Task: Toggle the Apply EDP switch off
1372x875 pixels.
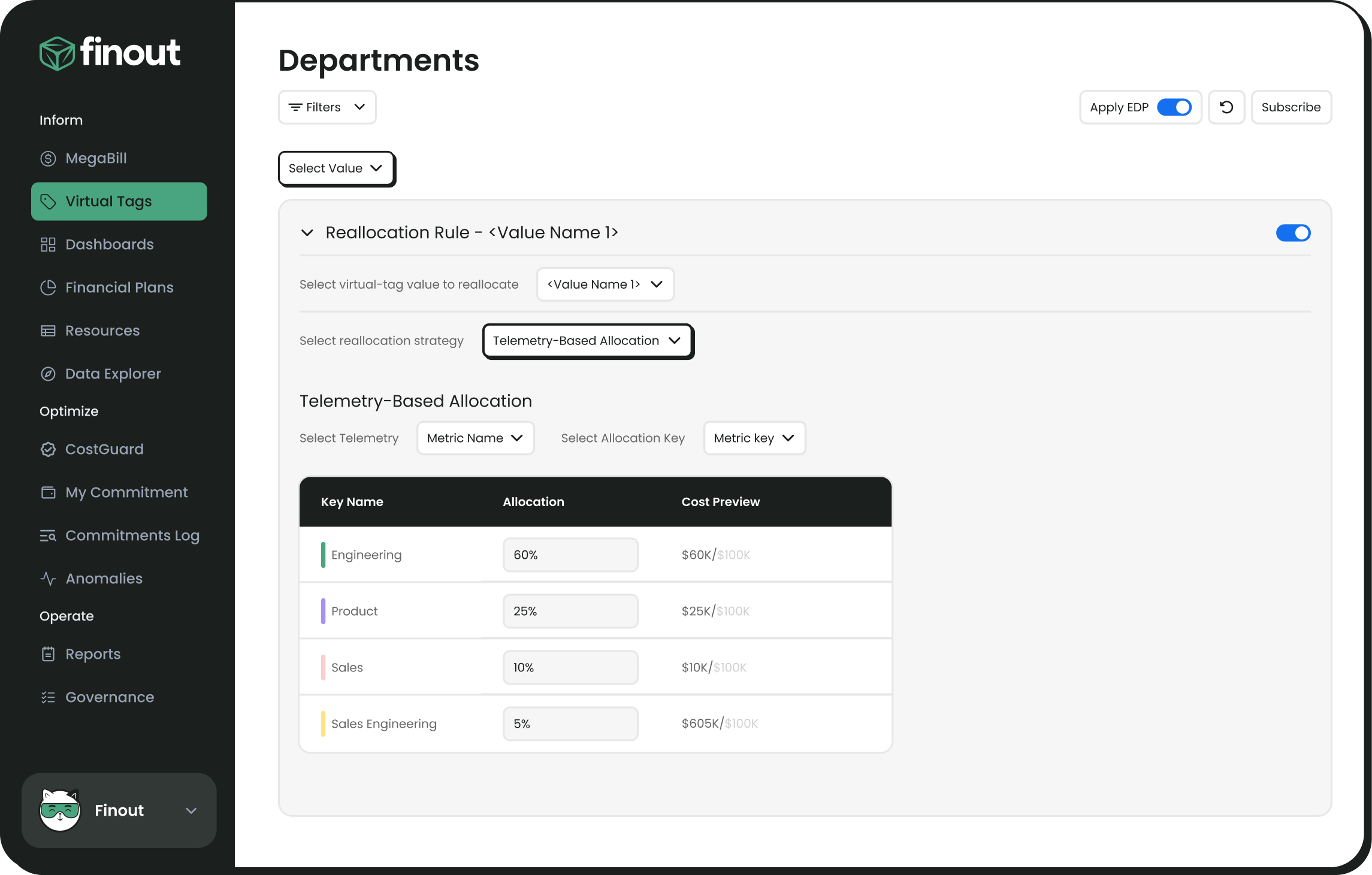Action: [1175, 107]
